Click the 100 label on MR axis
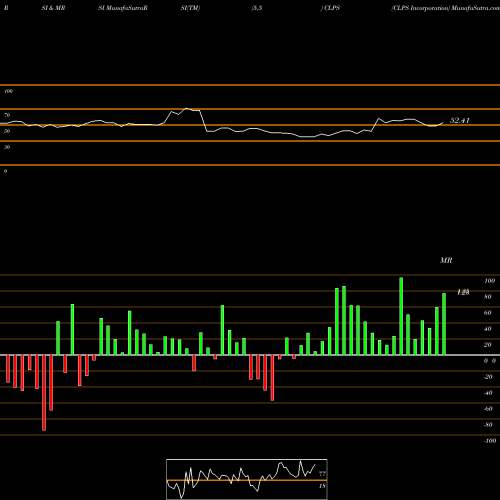The width and height of the screenshot is (500, 500). [489, 281]
